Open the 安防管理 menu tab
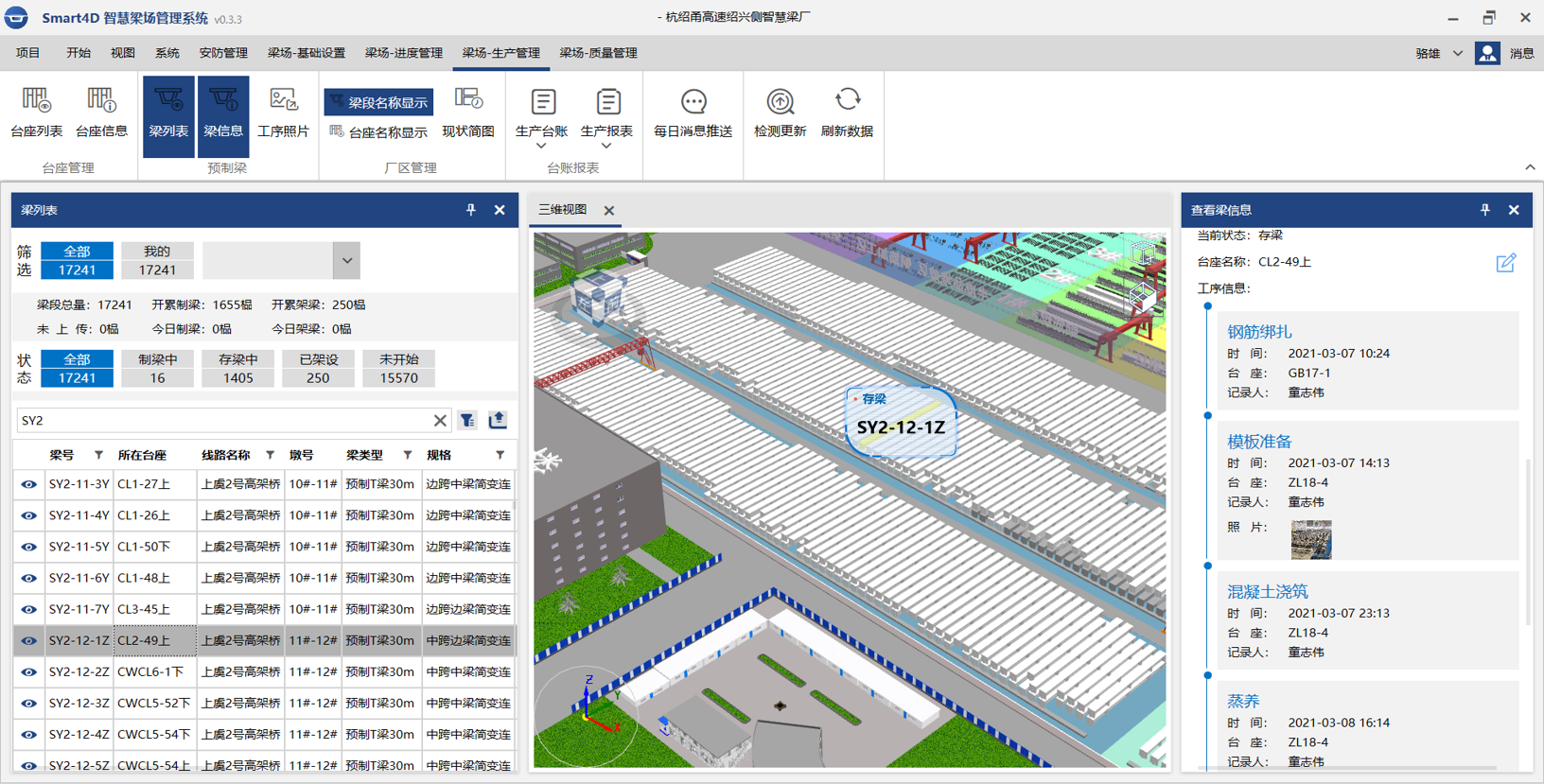The width and height of the screenshot is (1544, 784). [223, 53]
